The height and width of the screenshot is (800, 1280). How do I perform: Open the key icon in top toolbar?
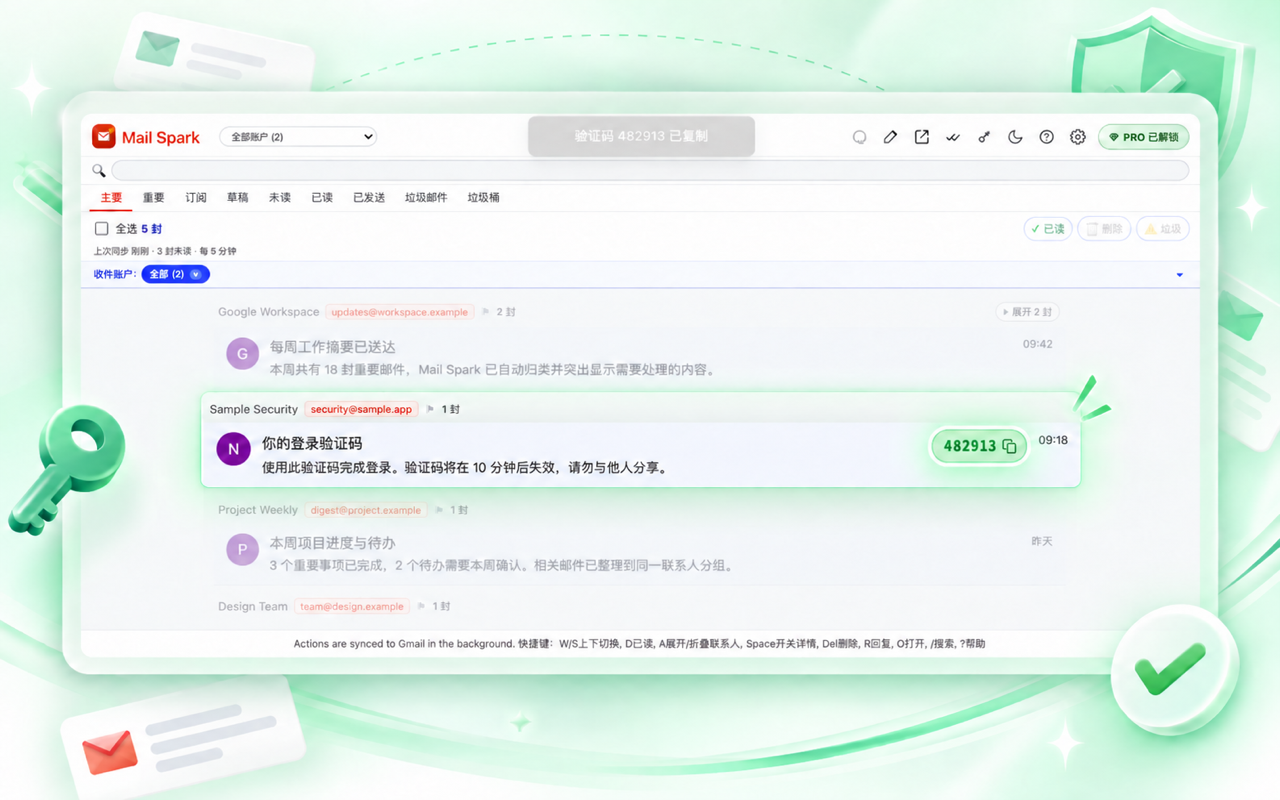984,137
